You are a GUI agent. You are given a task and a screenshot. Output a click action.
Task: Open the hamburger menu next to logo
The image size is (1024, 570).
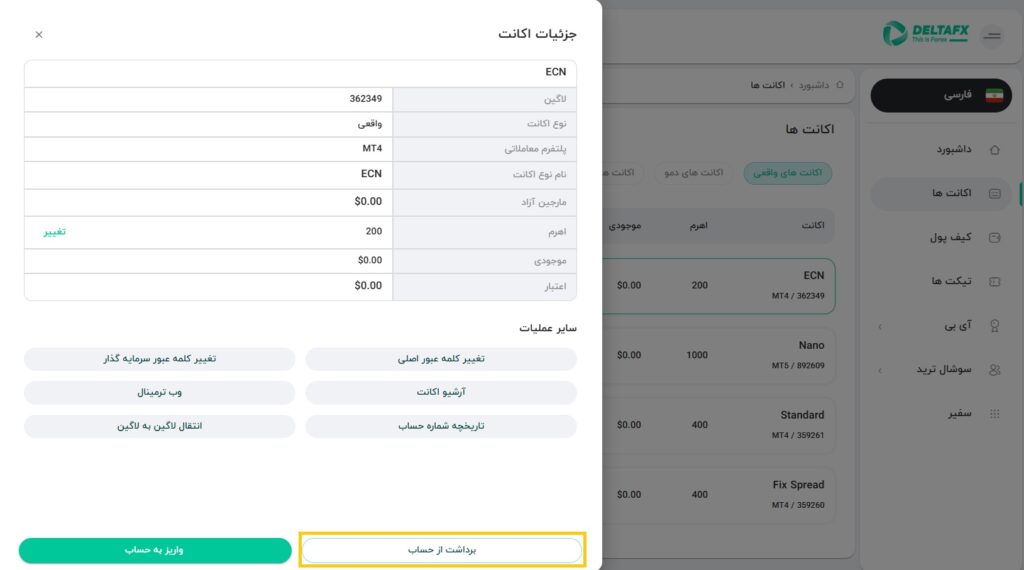point(992,36)
